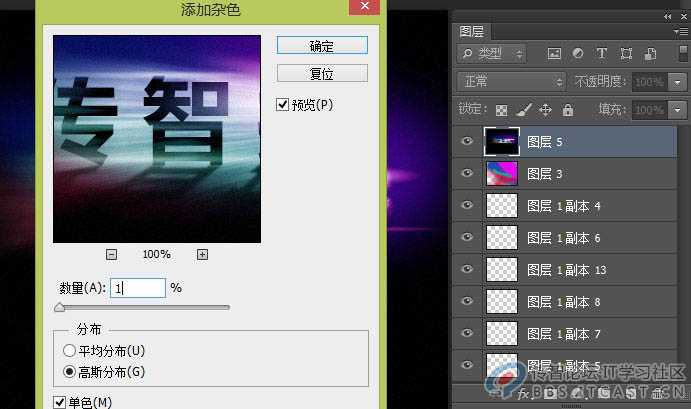Click the 数量 amount slider handle
Screen dimensions: 691x409
(60, 308)
